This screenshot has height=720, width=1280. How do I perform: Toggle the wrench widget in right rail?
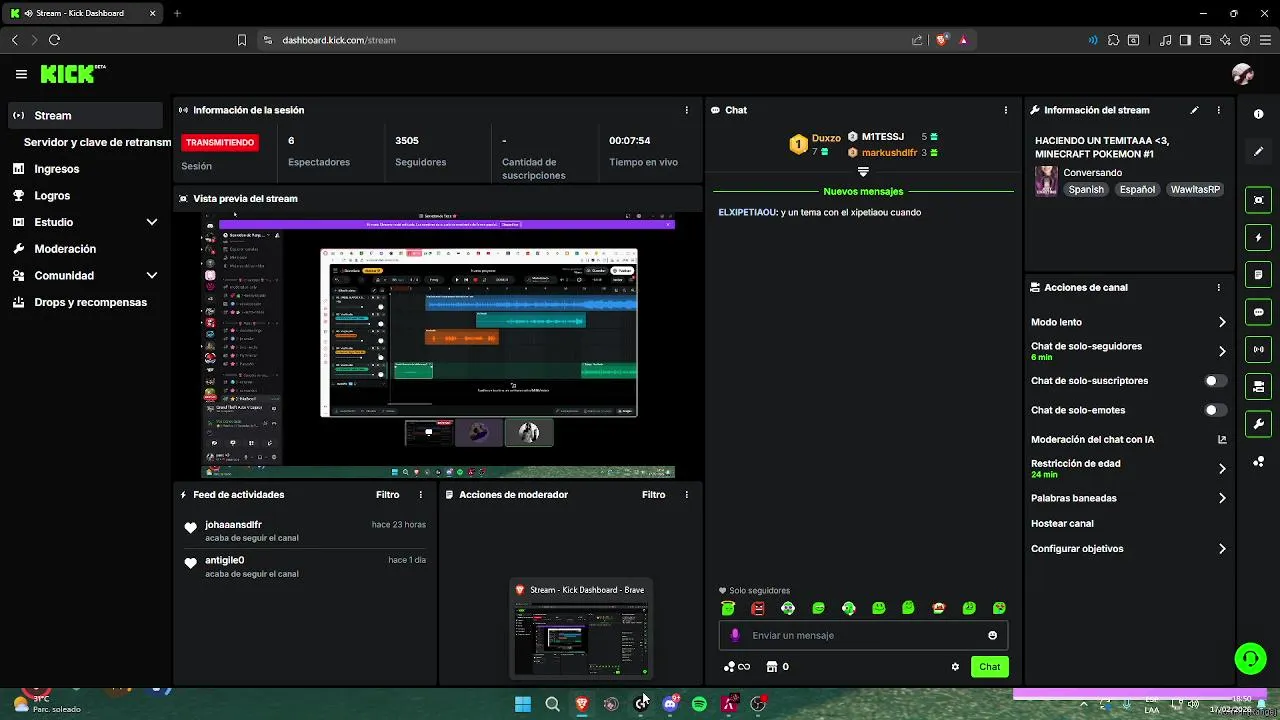point(1259,424)
